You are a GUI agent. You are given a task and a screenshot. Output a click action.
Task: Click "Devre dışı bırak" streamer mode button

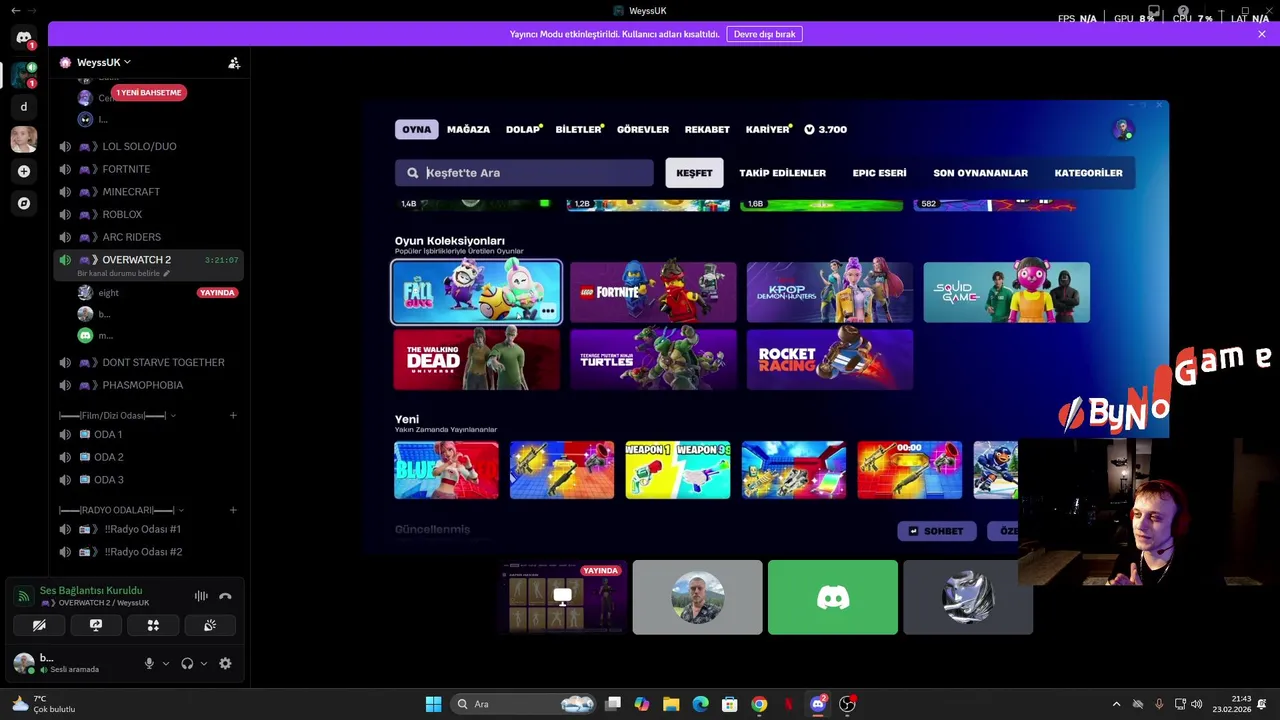tap(764, 34)
